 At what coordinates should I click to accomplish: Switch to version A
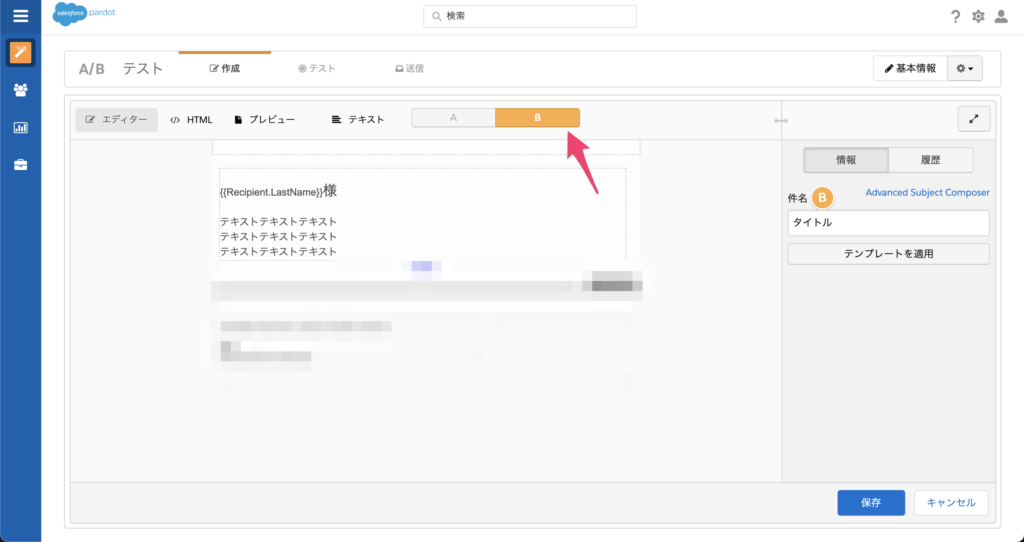453,118
